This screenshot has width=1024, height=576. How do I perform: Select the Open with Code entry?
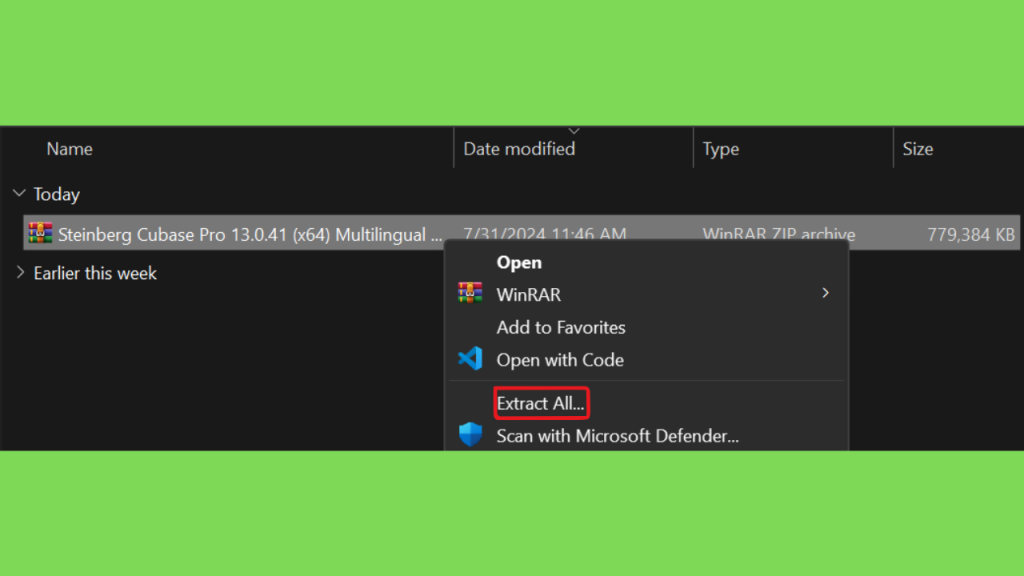pos(559,360)
